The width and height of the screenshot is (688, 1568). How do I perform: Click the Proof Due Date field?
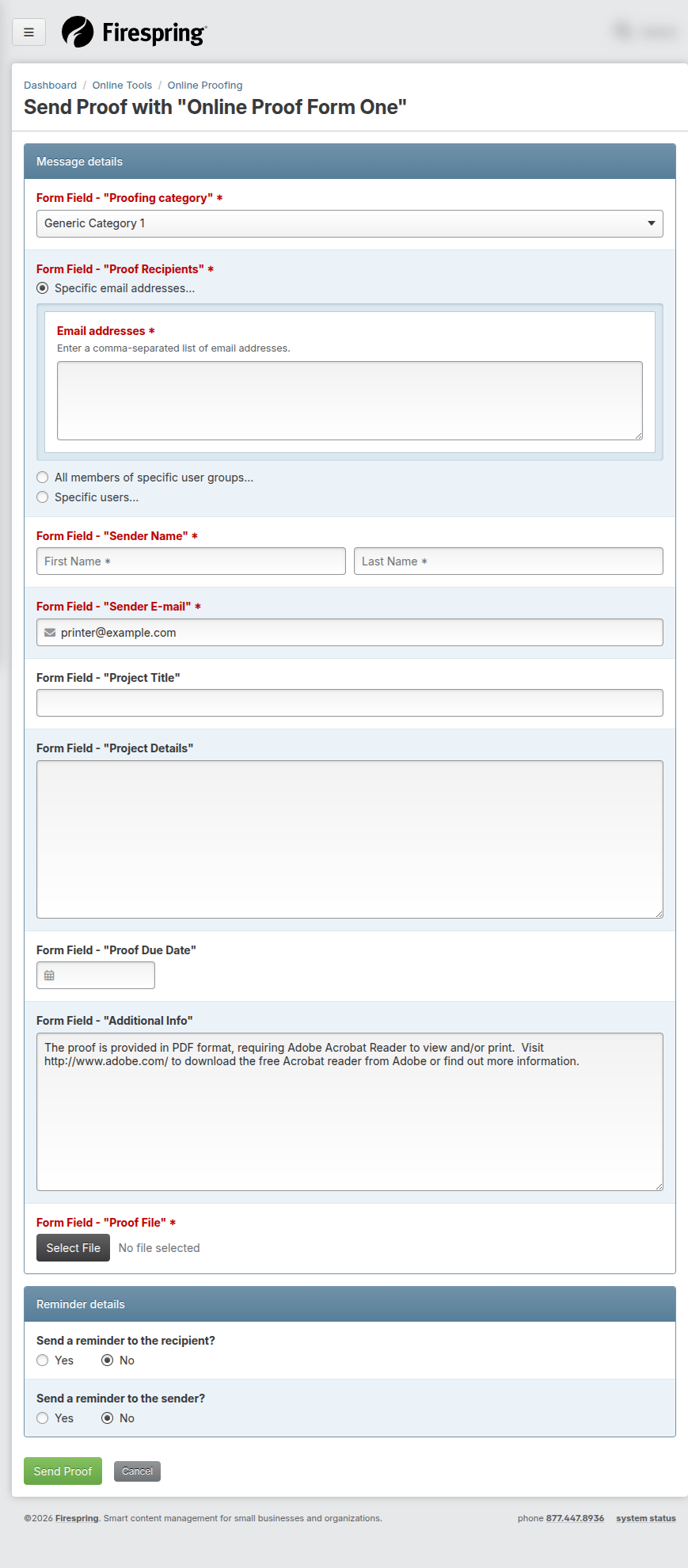click(96, 976)
